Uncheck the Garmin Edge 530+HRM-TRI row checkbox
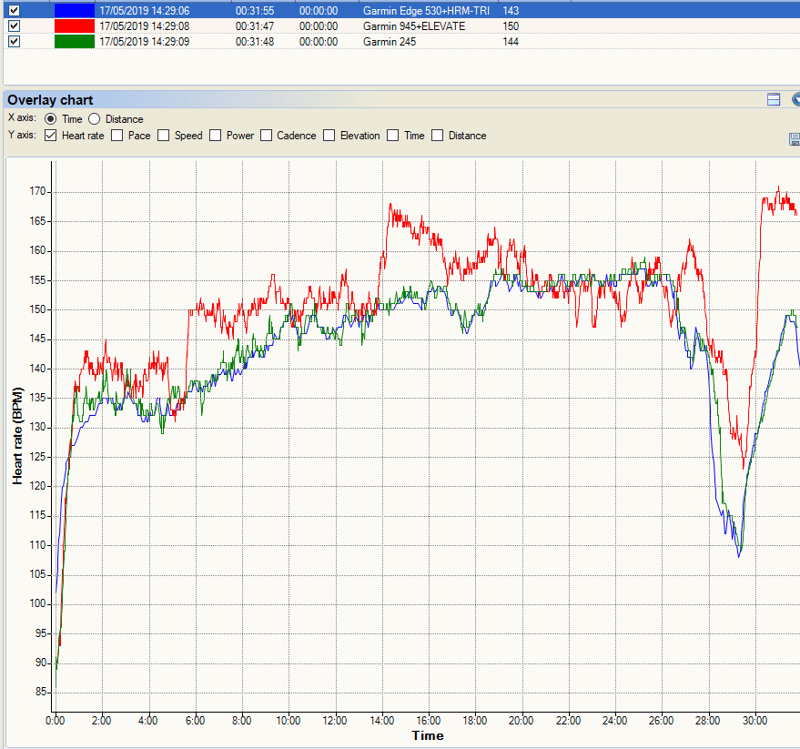Image resolution: width=800 pixels, height=749 pixels. click(14, 10)
